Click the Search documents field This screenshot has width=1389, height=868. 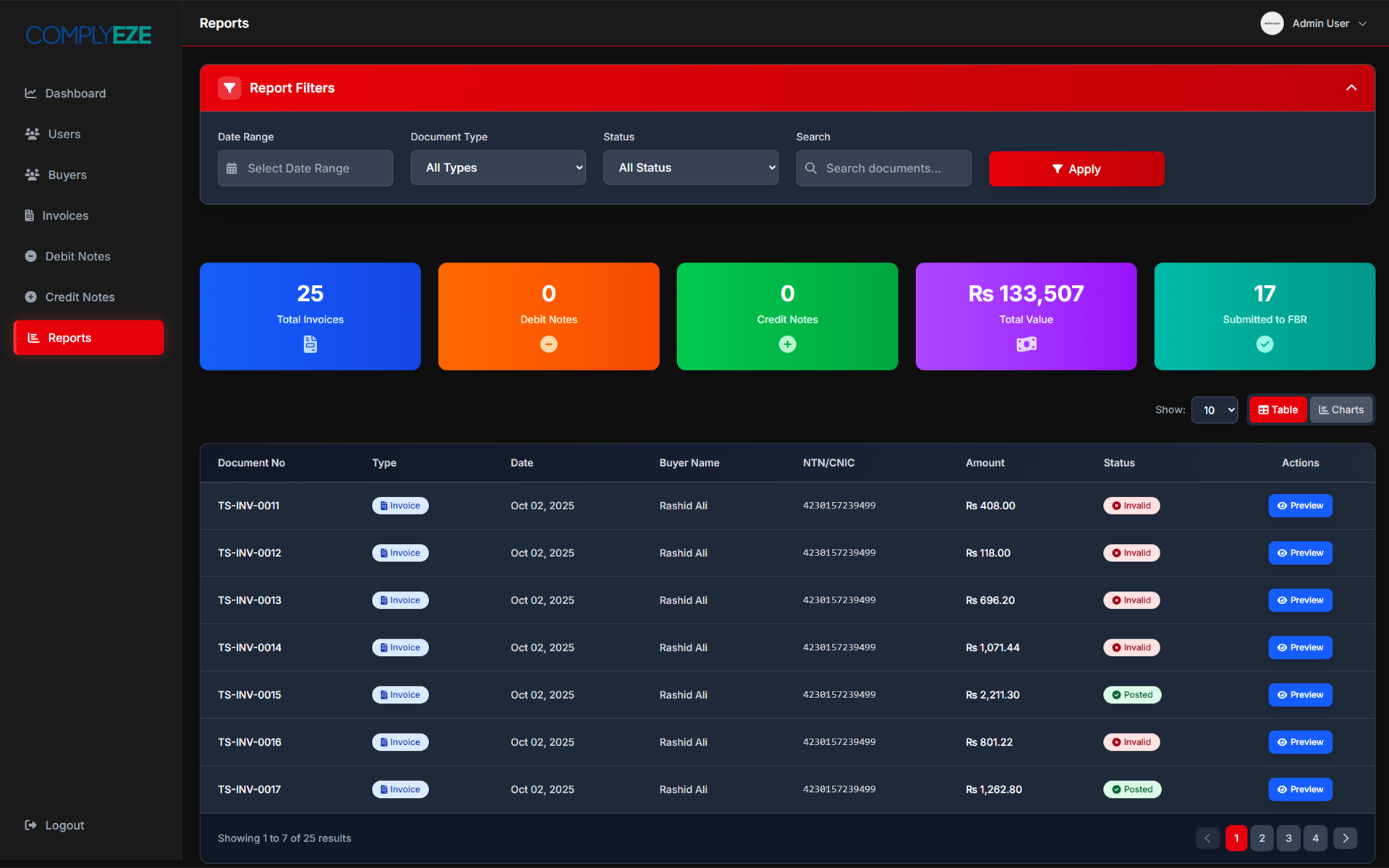(883, 169)
